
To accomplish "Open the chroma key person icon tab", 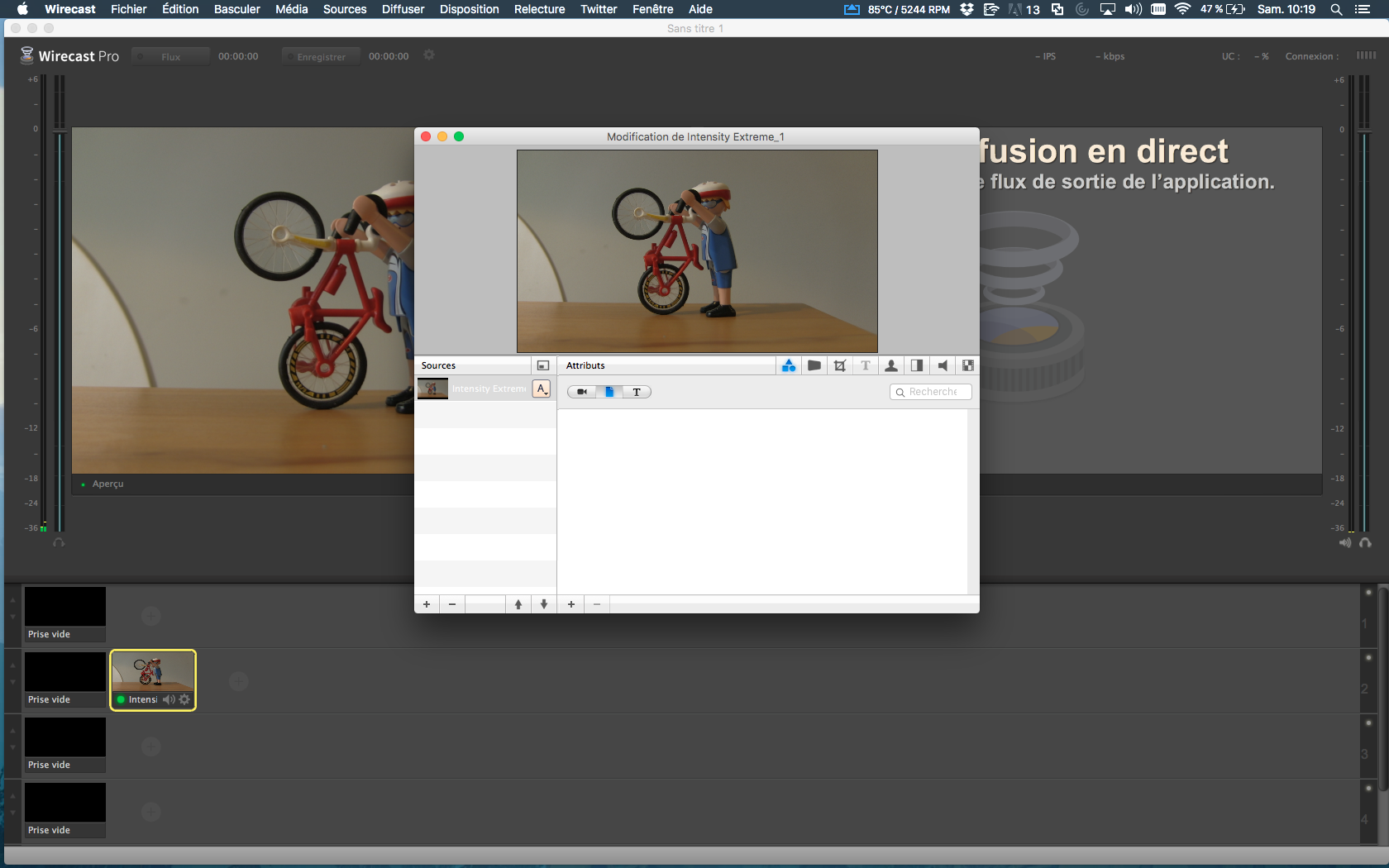I will 891,365.
